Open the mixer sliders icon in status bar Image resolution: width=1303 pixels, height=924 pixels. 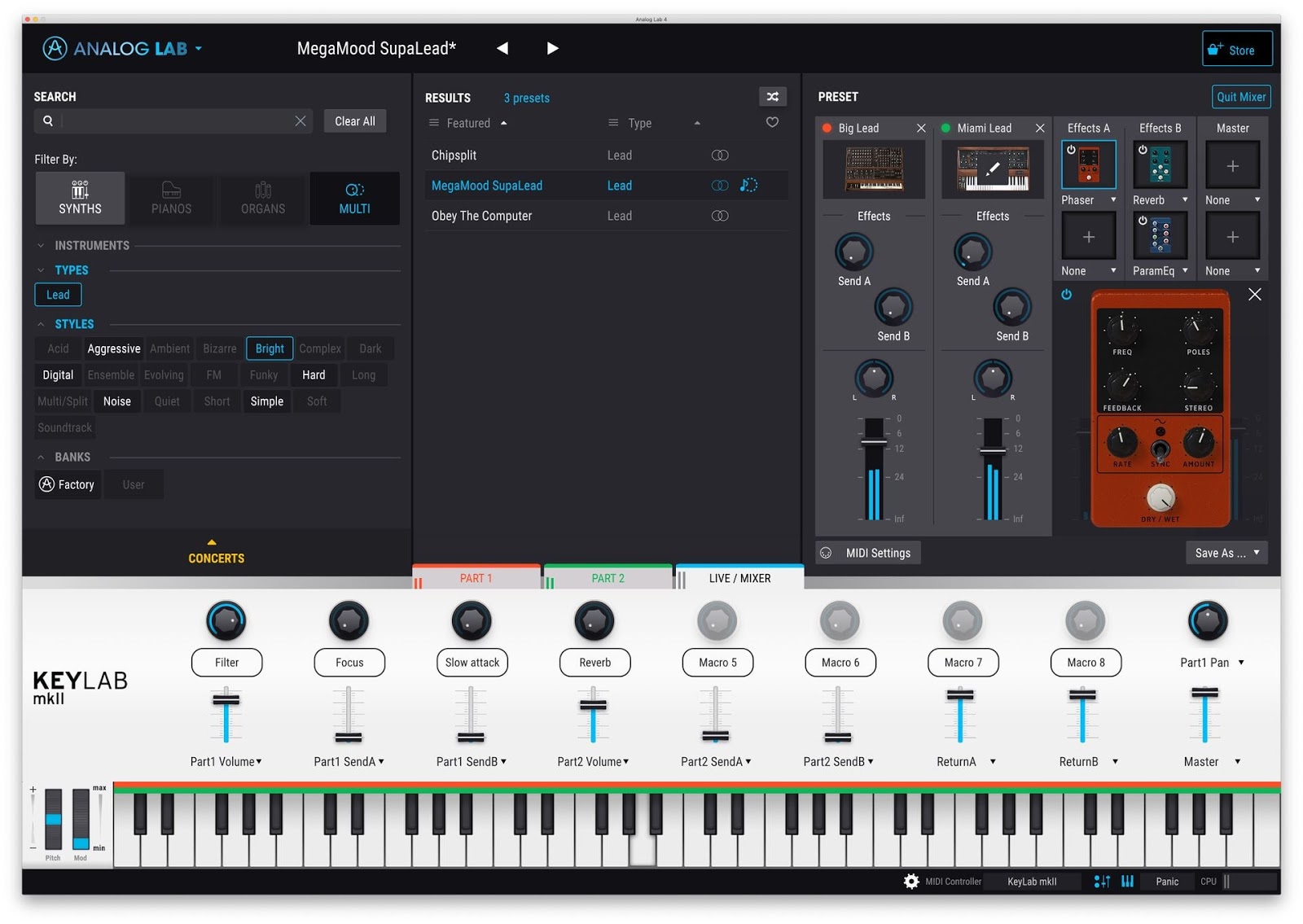pyautogui.click(x=1102, y=882)
